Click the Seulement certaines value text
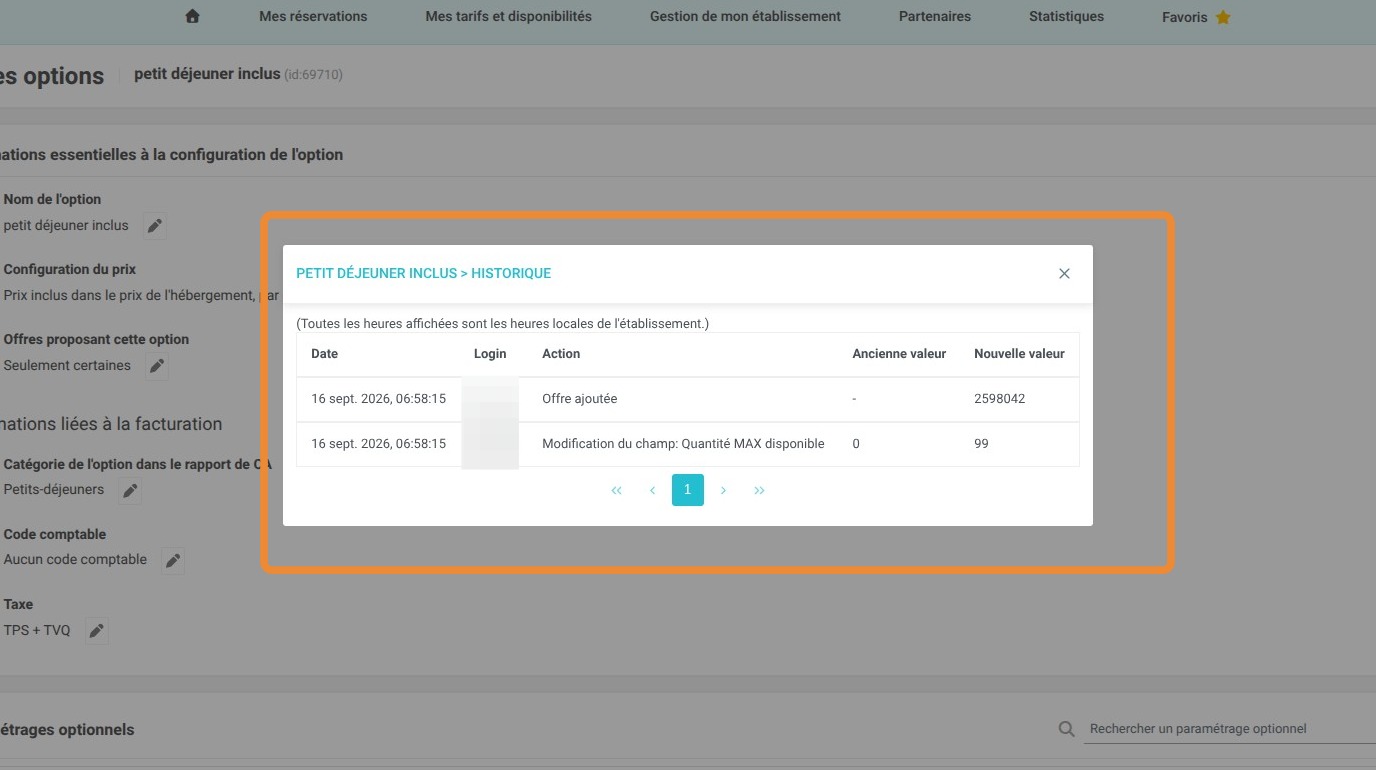This screenshot has height=770, width=1376. pos(67,366)
